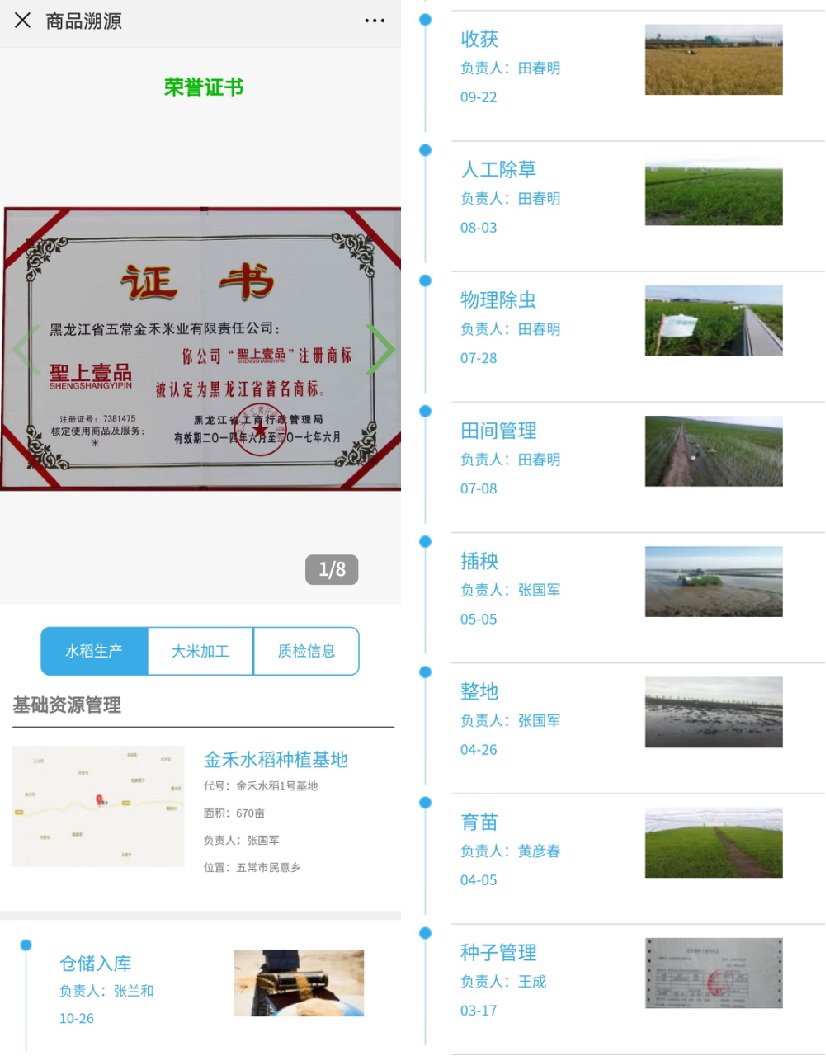The height and width of the screenshot is (1057, 826).
Task: Open the 仓储入库 timeline entry
Action: click(x=95, y=963)
